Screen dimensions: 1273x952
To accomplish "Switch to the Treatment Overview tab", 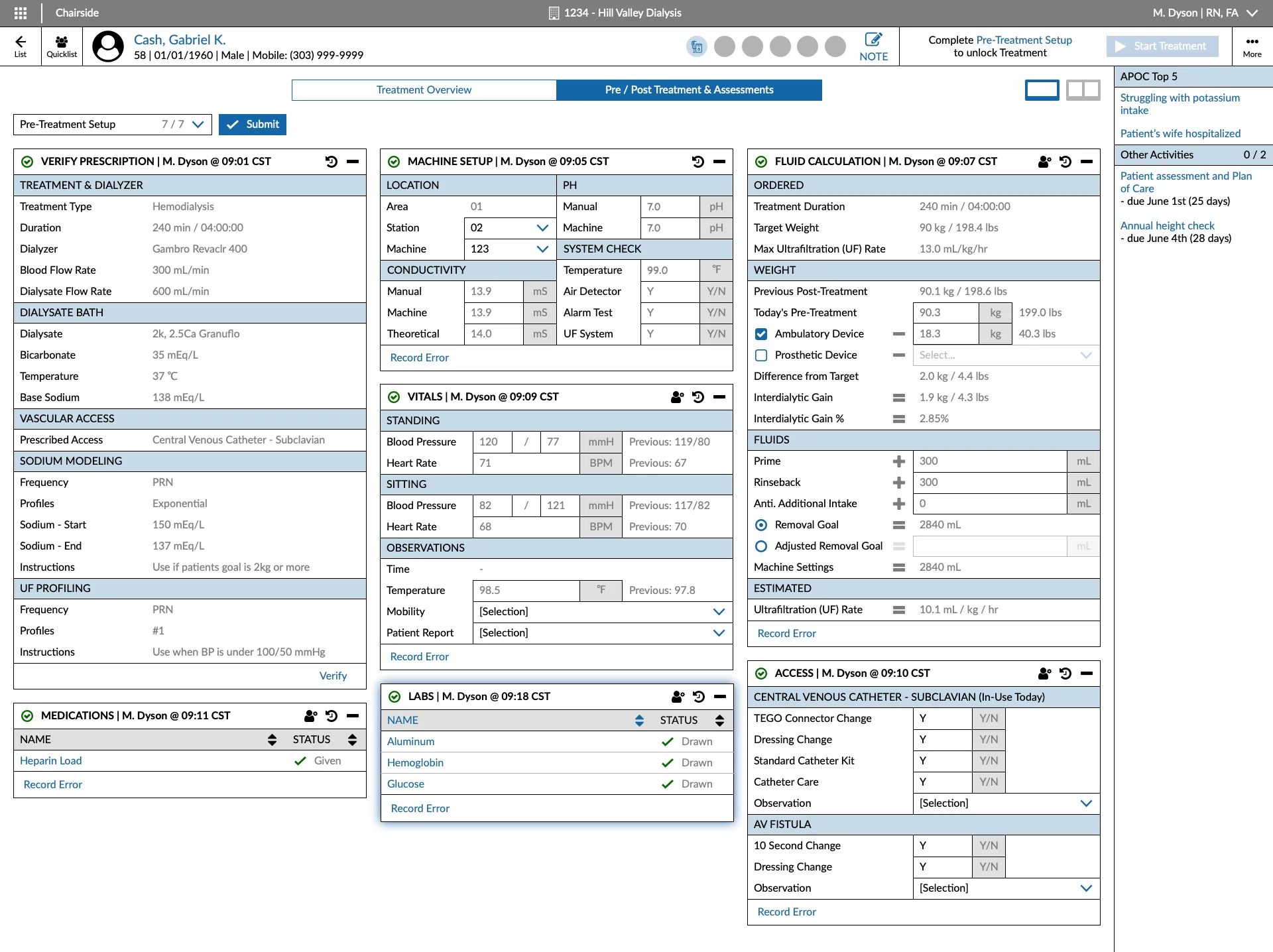I will click(x=424, y=89).
